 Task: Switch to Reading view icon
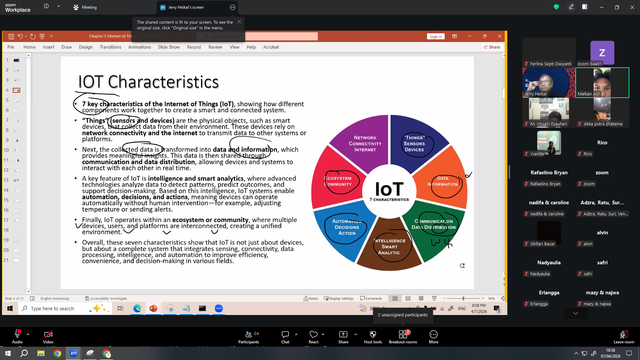421,298
